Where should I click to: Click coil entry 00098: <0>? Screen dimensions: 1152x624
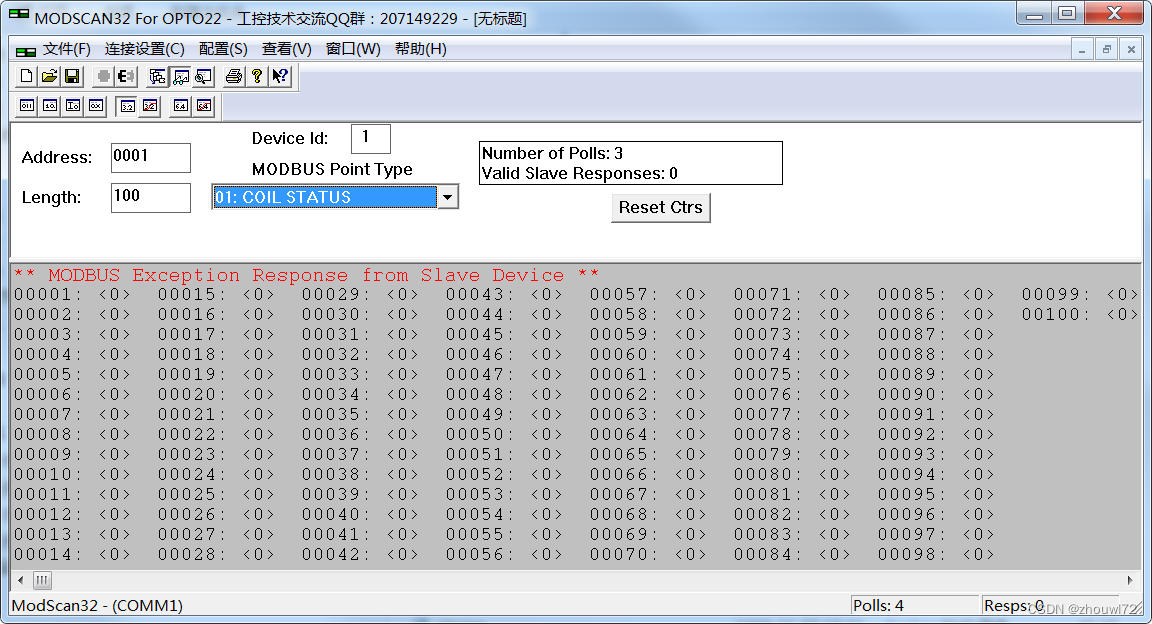pos(936,555)
